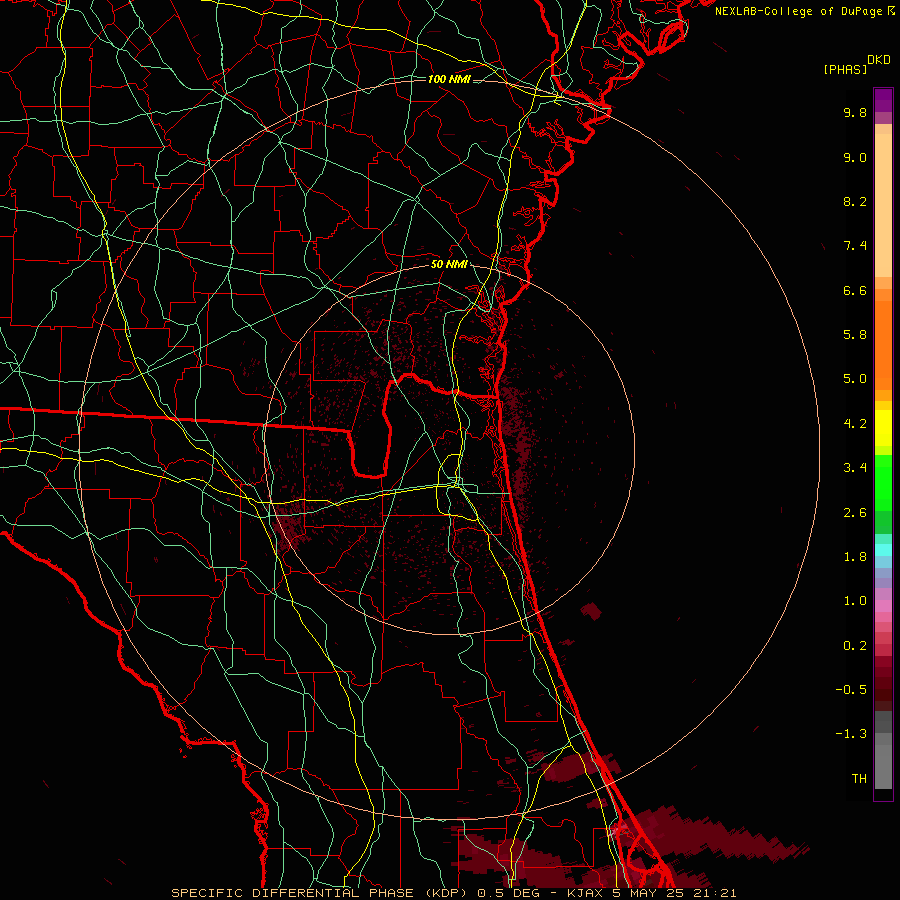
Task: Click the DKD label above the color scale
Action: [879, 60]
